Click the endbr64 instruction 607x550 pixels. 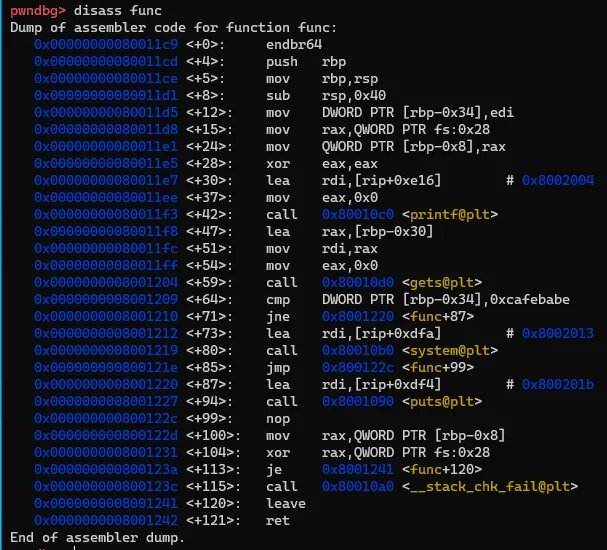294,44
